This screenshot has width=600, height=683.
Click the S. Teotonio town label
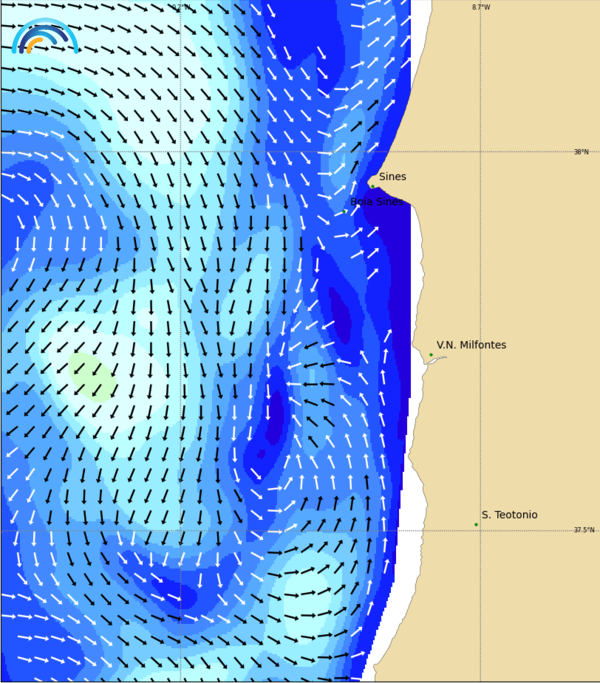tap(509, 515)
